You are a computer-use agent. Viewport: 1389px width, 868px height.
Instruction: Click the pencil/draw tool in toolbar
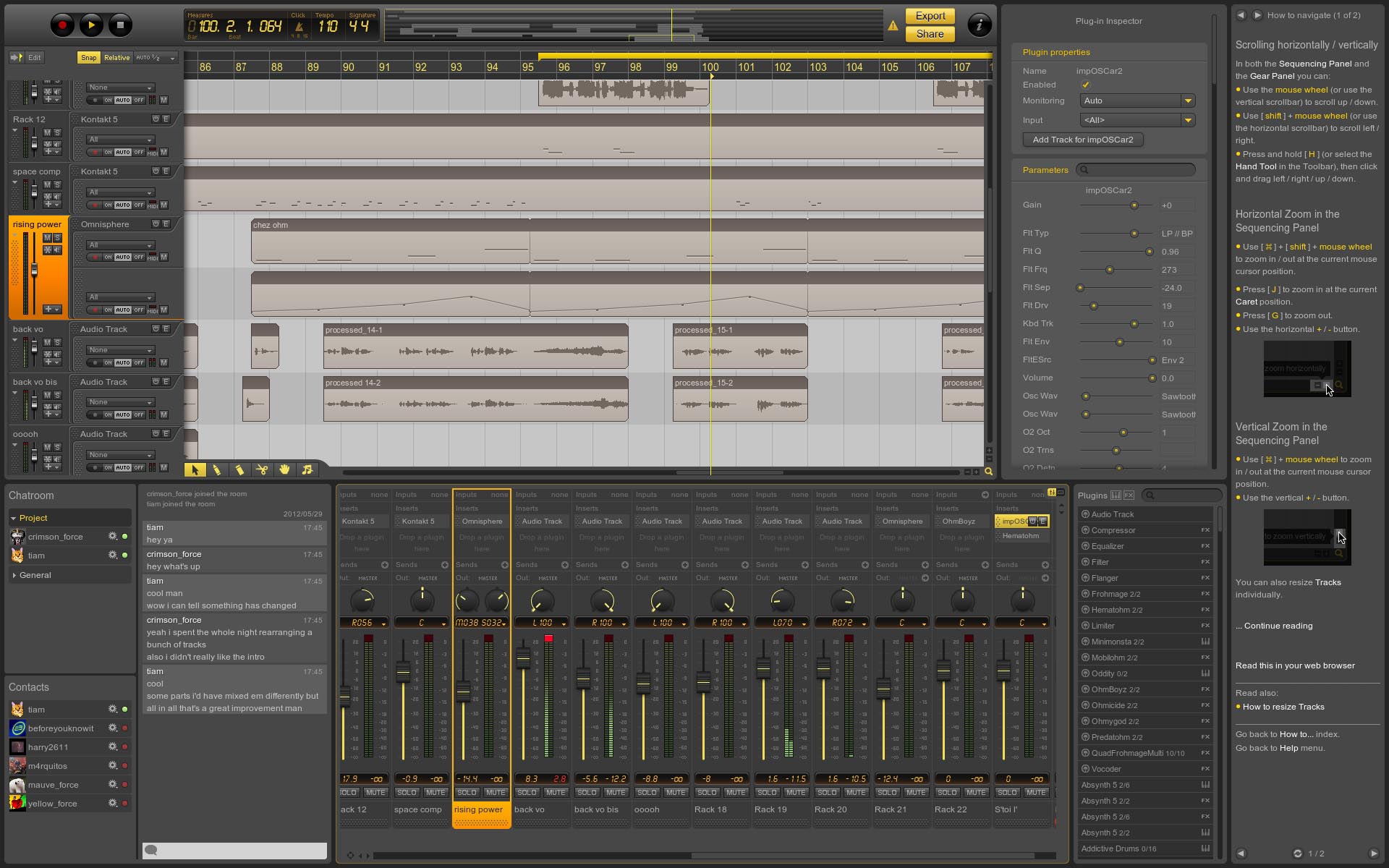point(216,470)
